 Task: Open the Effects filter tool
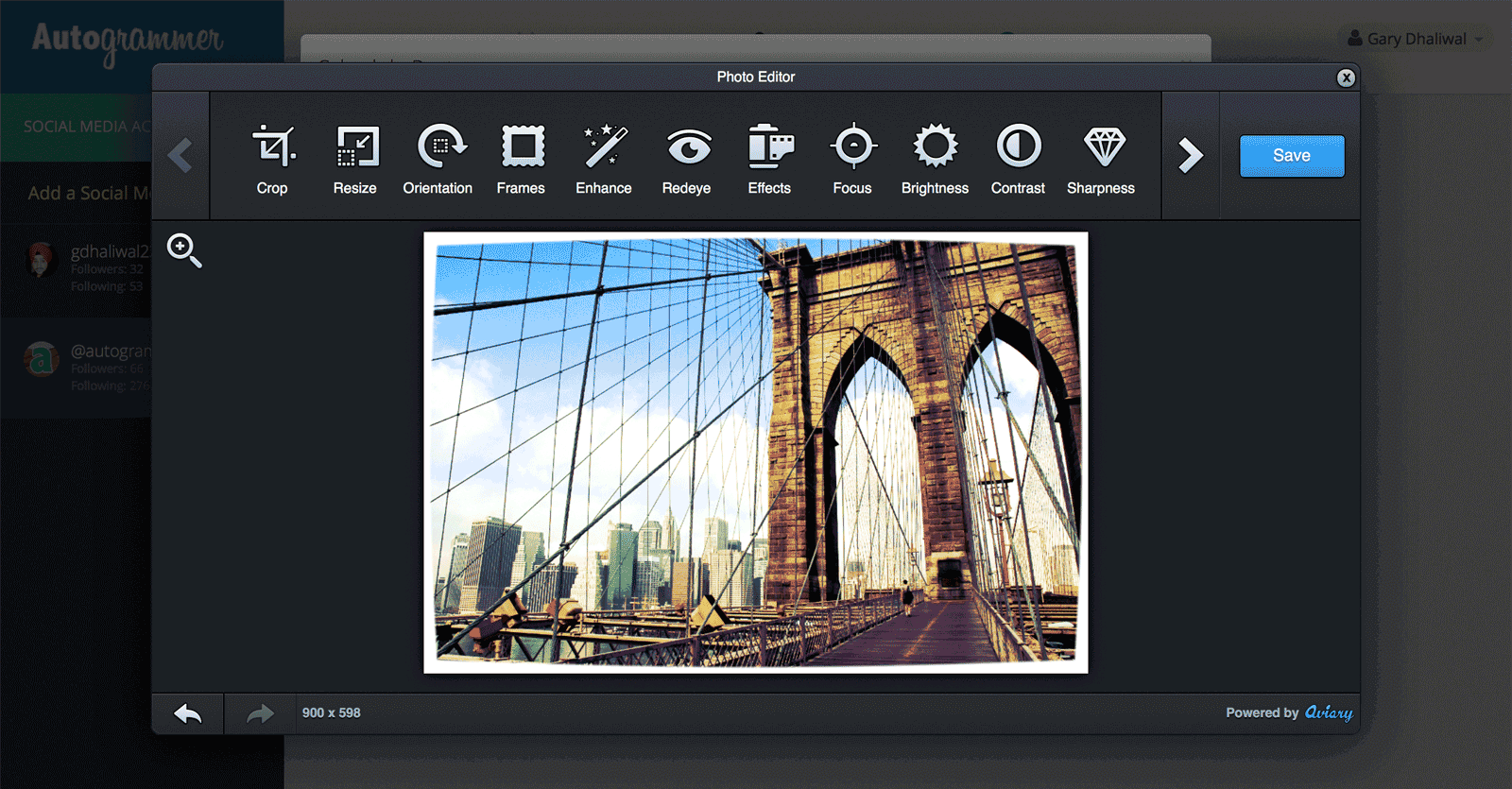(x=769, y=158)
